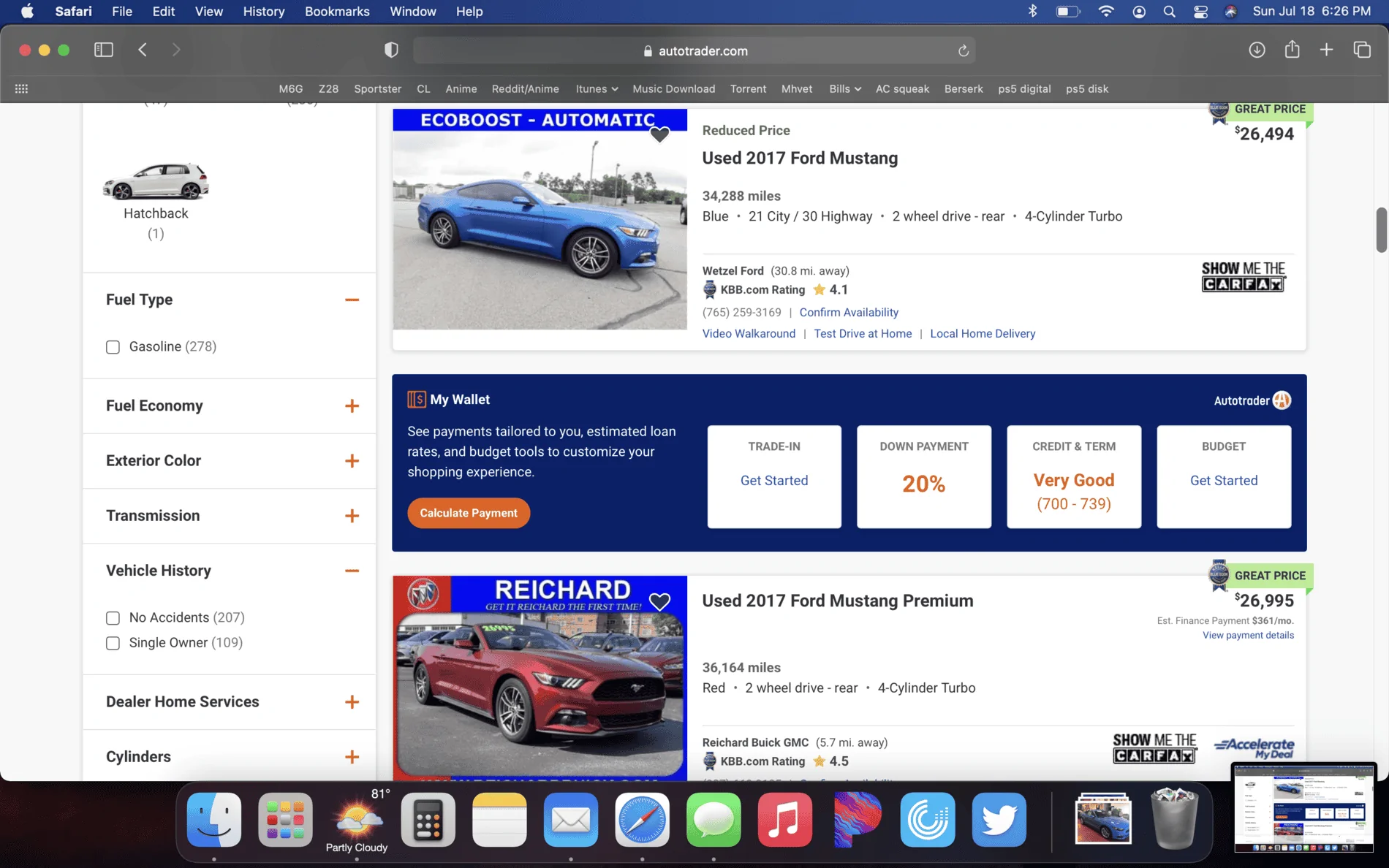The width and height of the screenshot is (1389, 868).
Task: Open the blue Mustang listing photo
Action: tap(540, 219)
